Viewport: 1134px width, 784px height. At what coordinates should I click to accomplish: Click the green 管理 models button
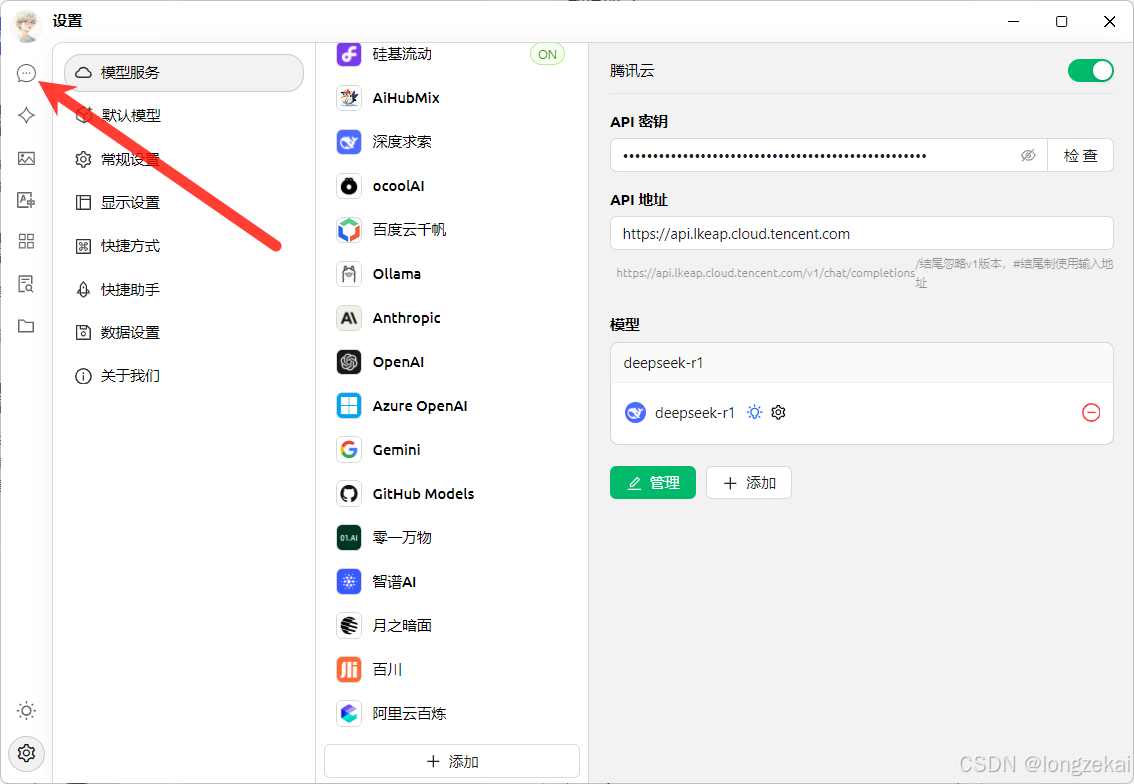[x=652, y=482]
